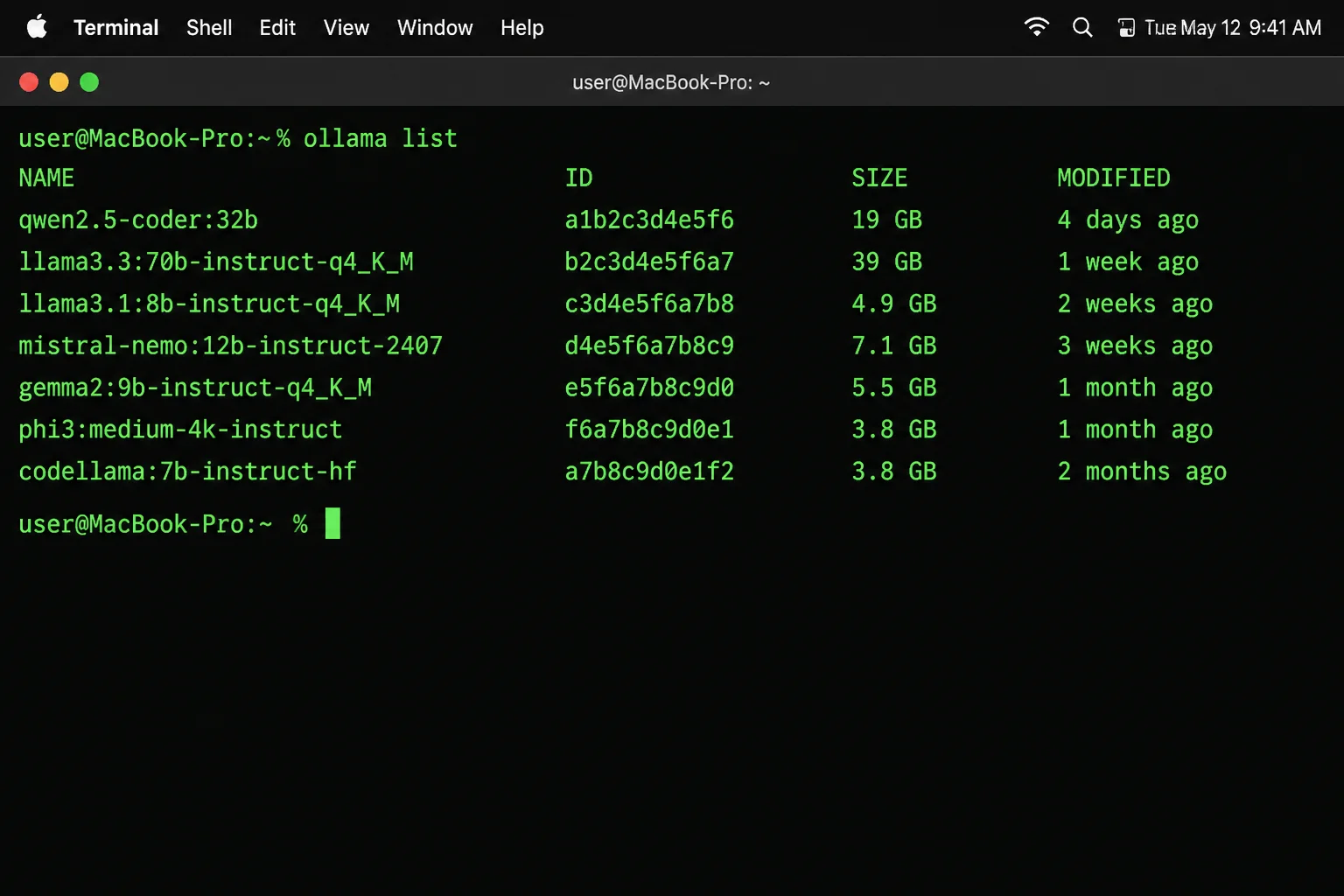
Task: Click the '4 days ago' modified value
Action: pyautogui.click(x=1128, y=220)
